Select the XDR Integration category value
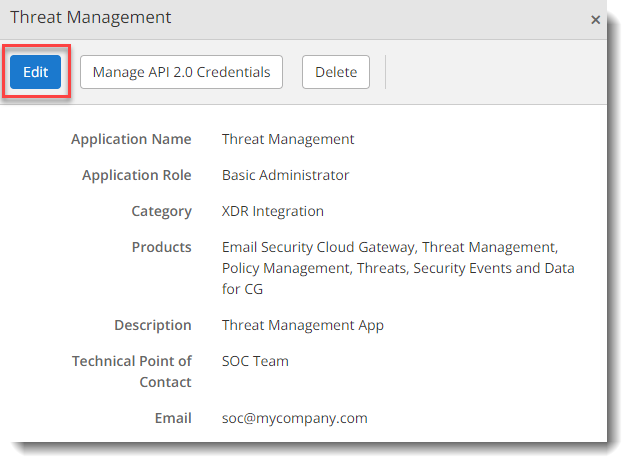The width and height of the screenshot is (632, 467). pos(273,211)
